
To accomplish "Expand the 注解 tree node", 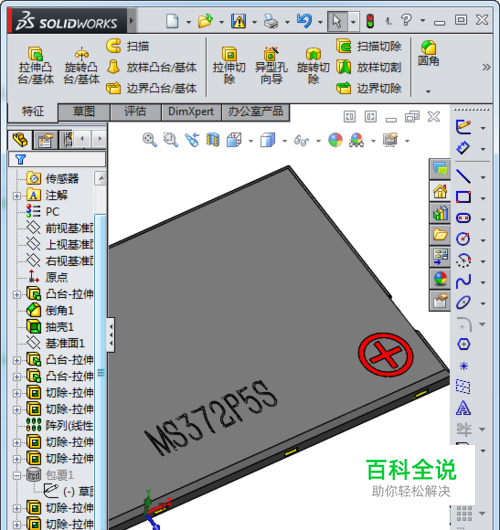I will click(x=17, y=196).
